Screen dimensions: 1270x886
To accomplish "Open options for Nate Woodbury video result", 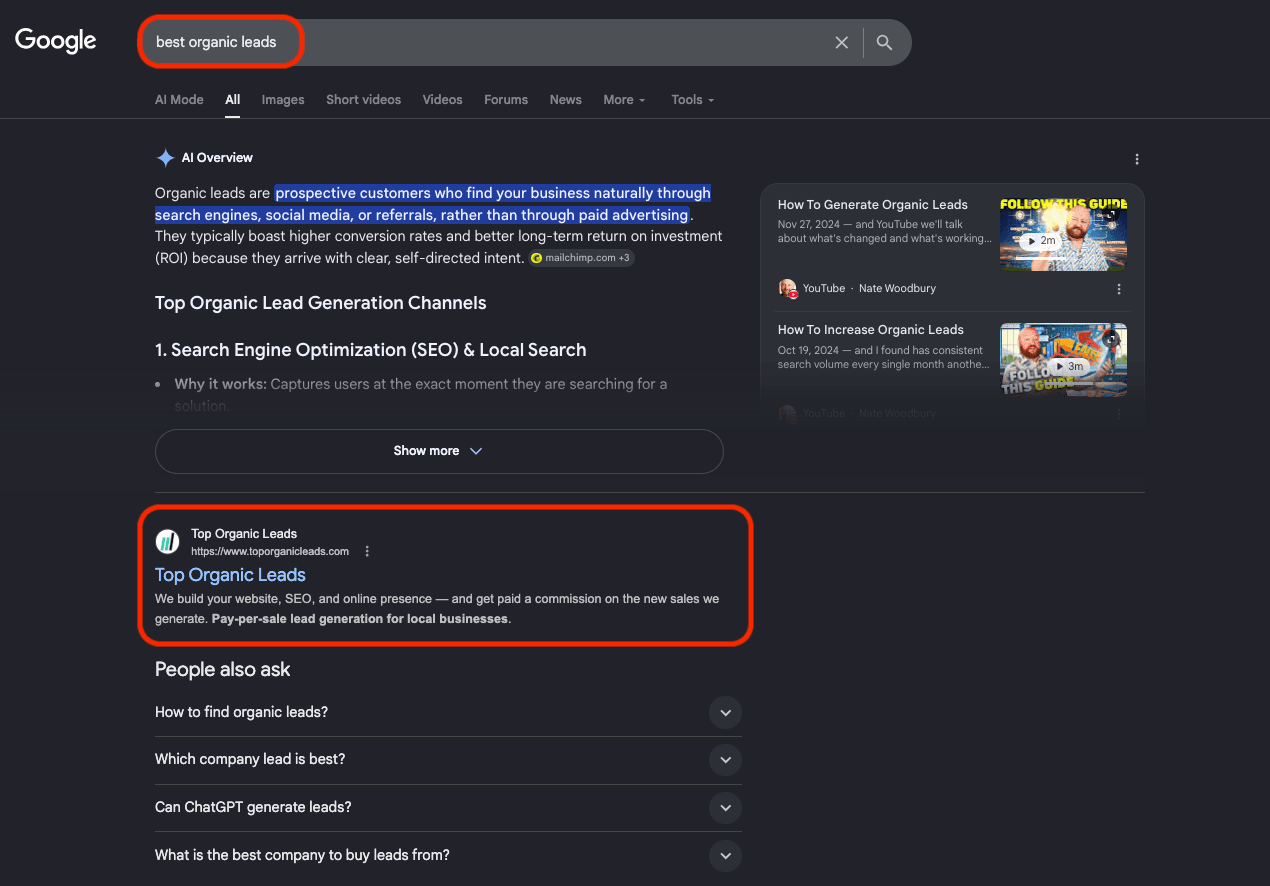I will tap(1119, 289).
